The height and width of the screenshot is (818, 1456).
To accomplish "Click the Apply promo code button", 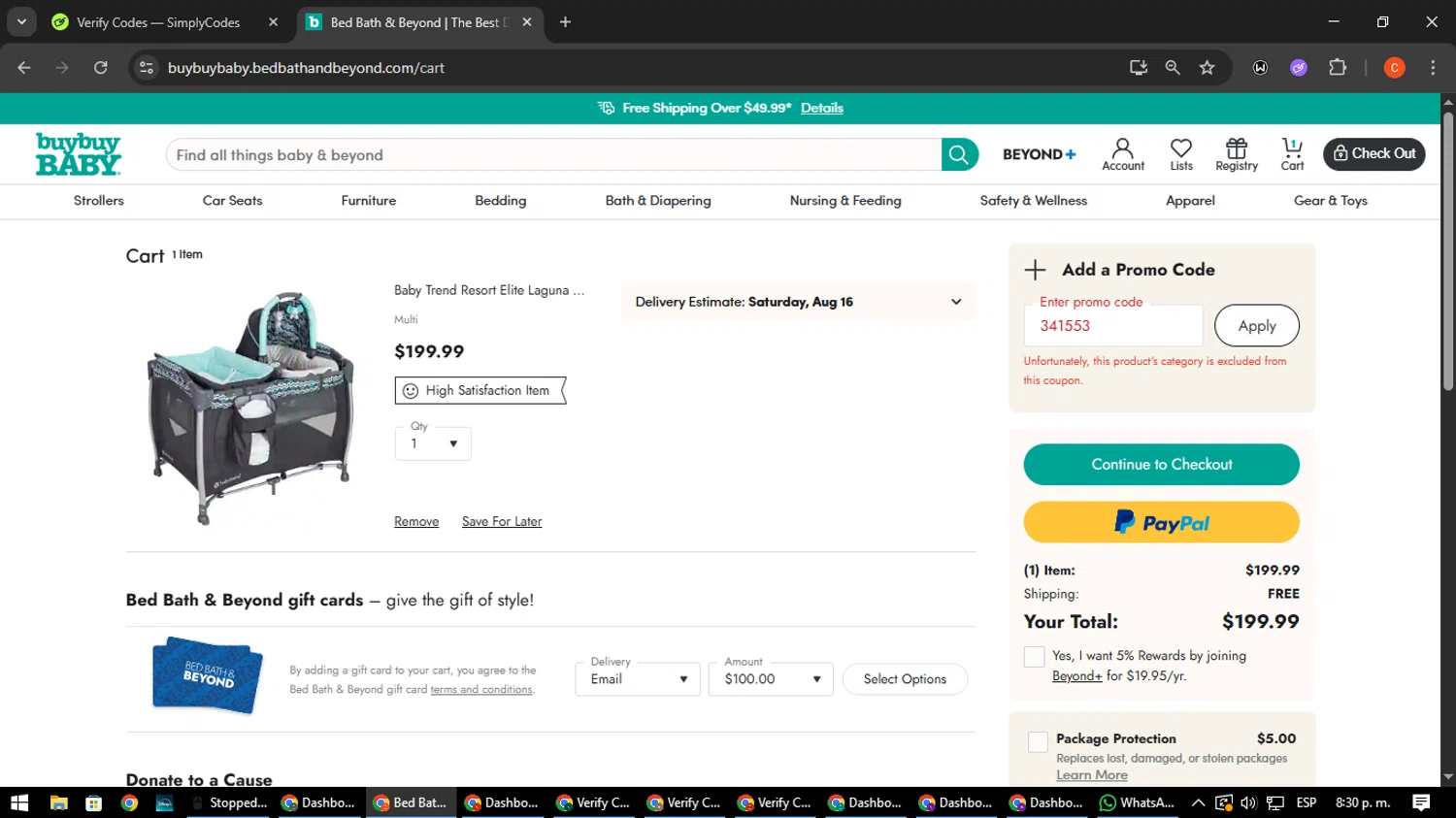I will 1257,326.
